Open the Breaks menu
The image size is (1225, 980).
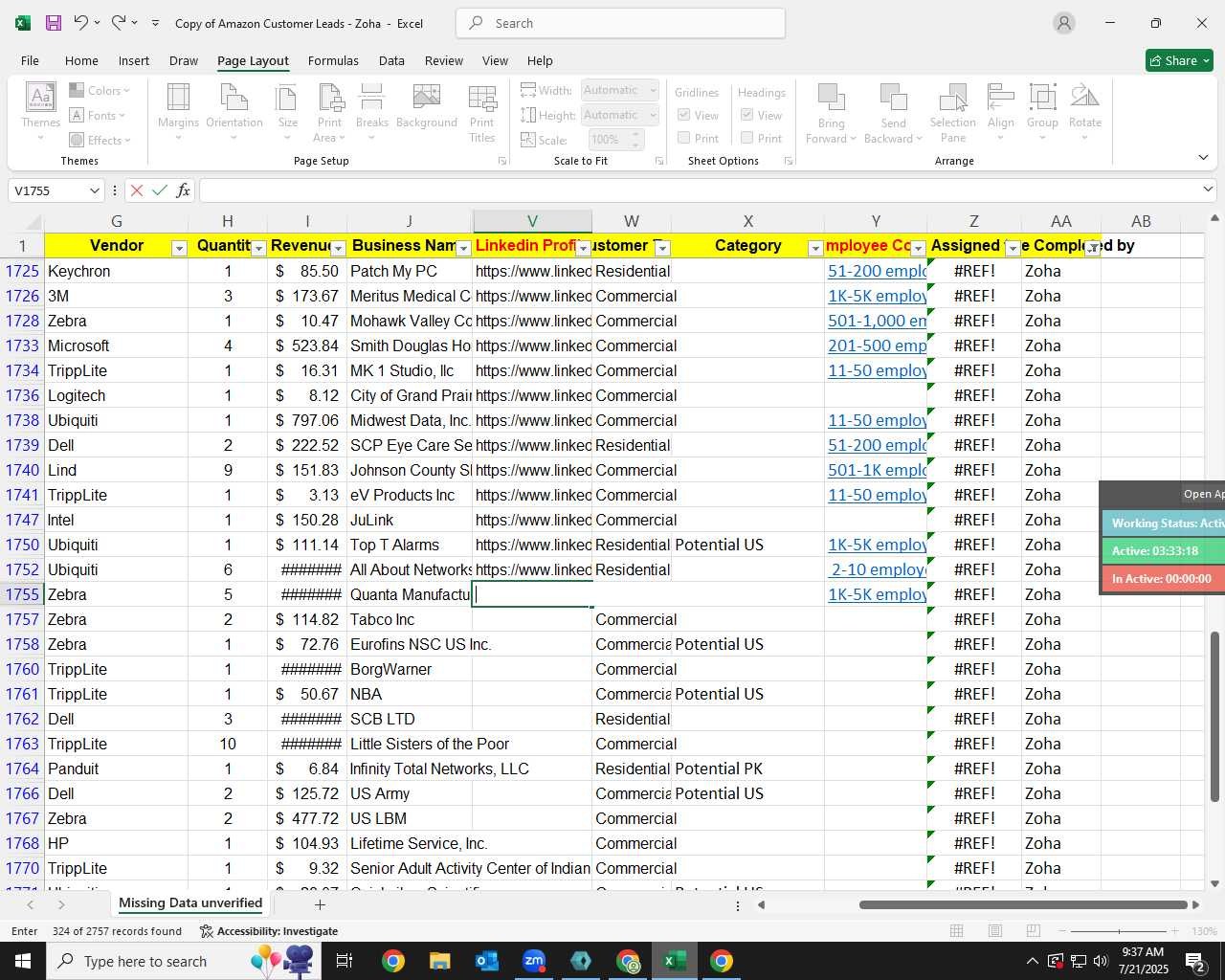pos(371,112)
